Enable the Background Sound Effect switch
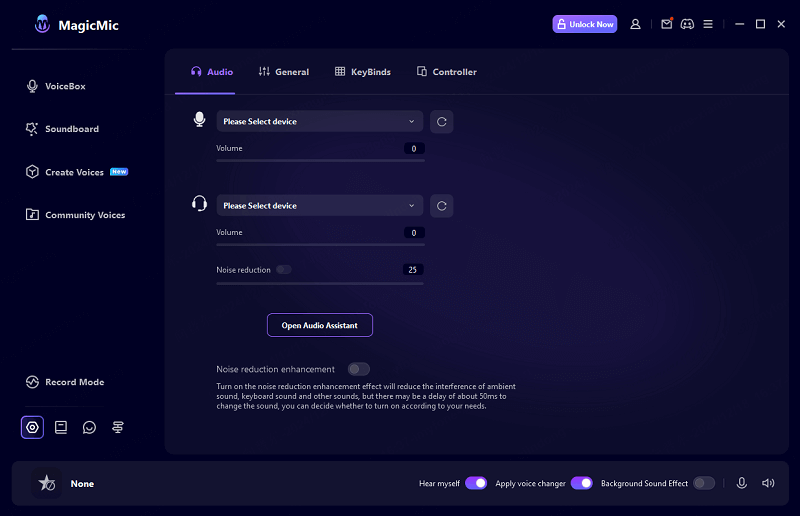This screenshot has width=800, height=516. [x=704, y=483]
